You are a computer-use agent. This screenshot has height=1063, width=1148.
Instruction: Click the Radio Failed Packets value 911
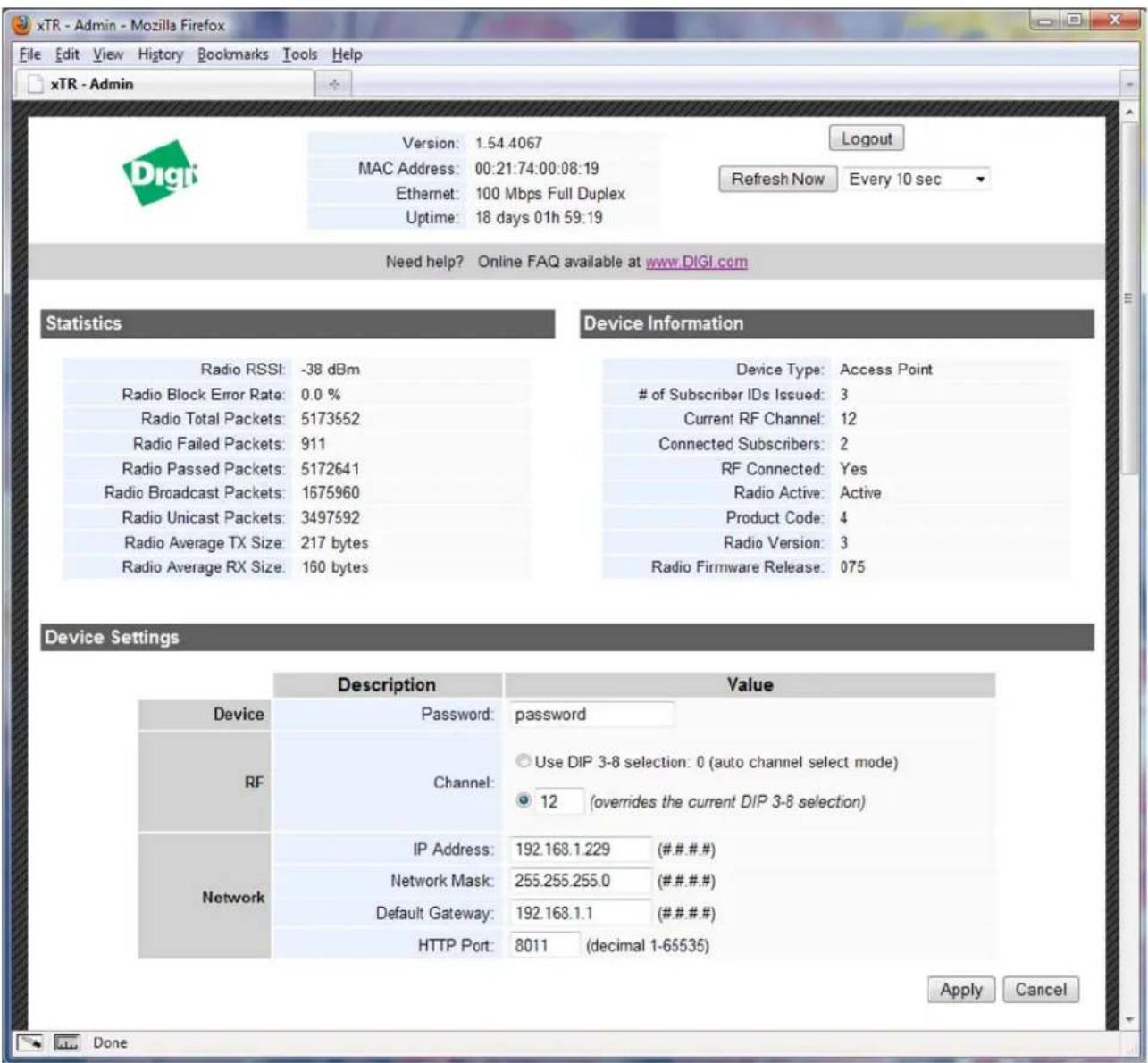314,444
